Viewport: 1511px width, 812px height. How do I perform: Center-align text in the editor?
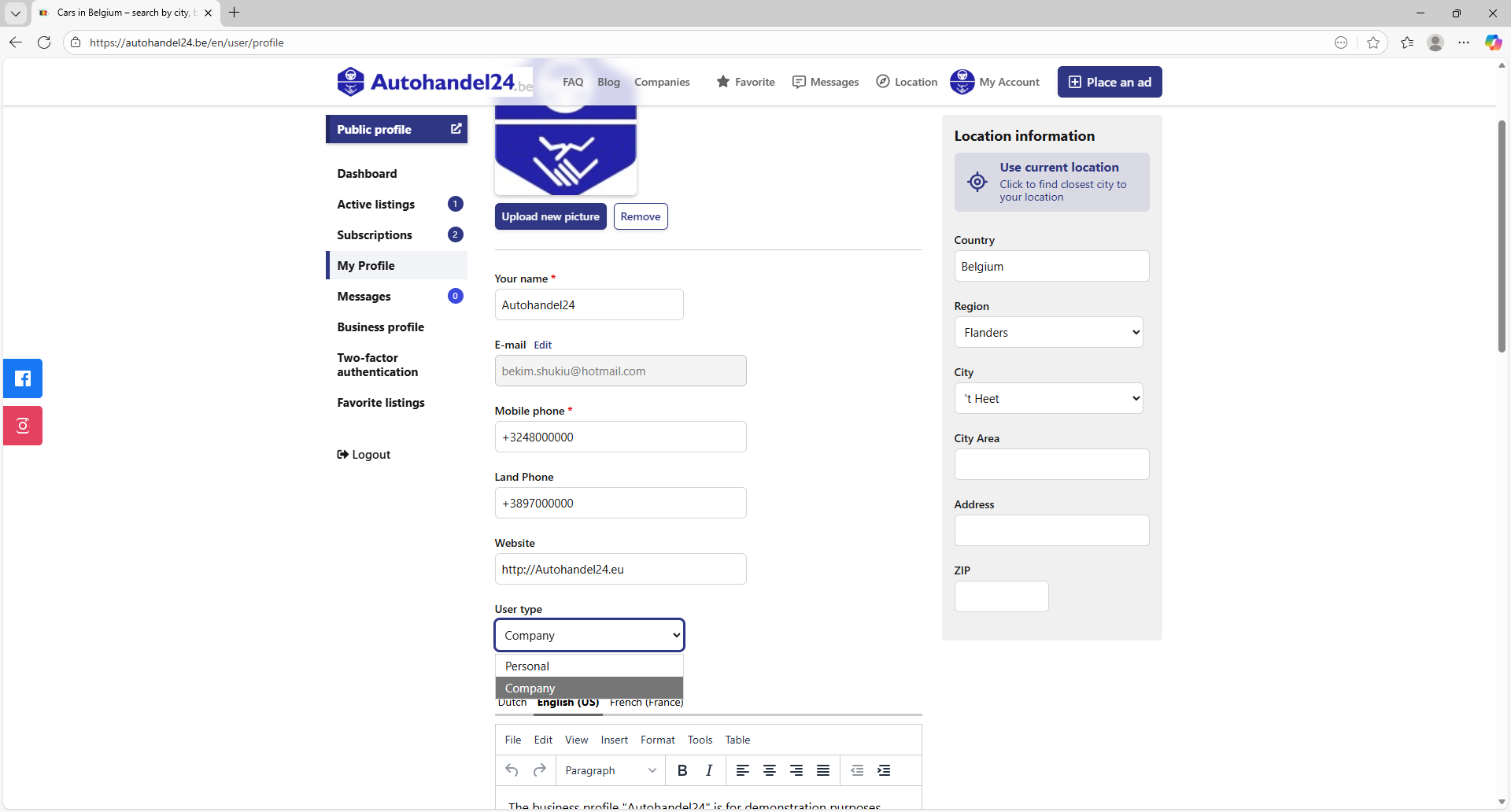[x=770, y=770]
